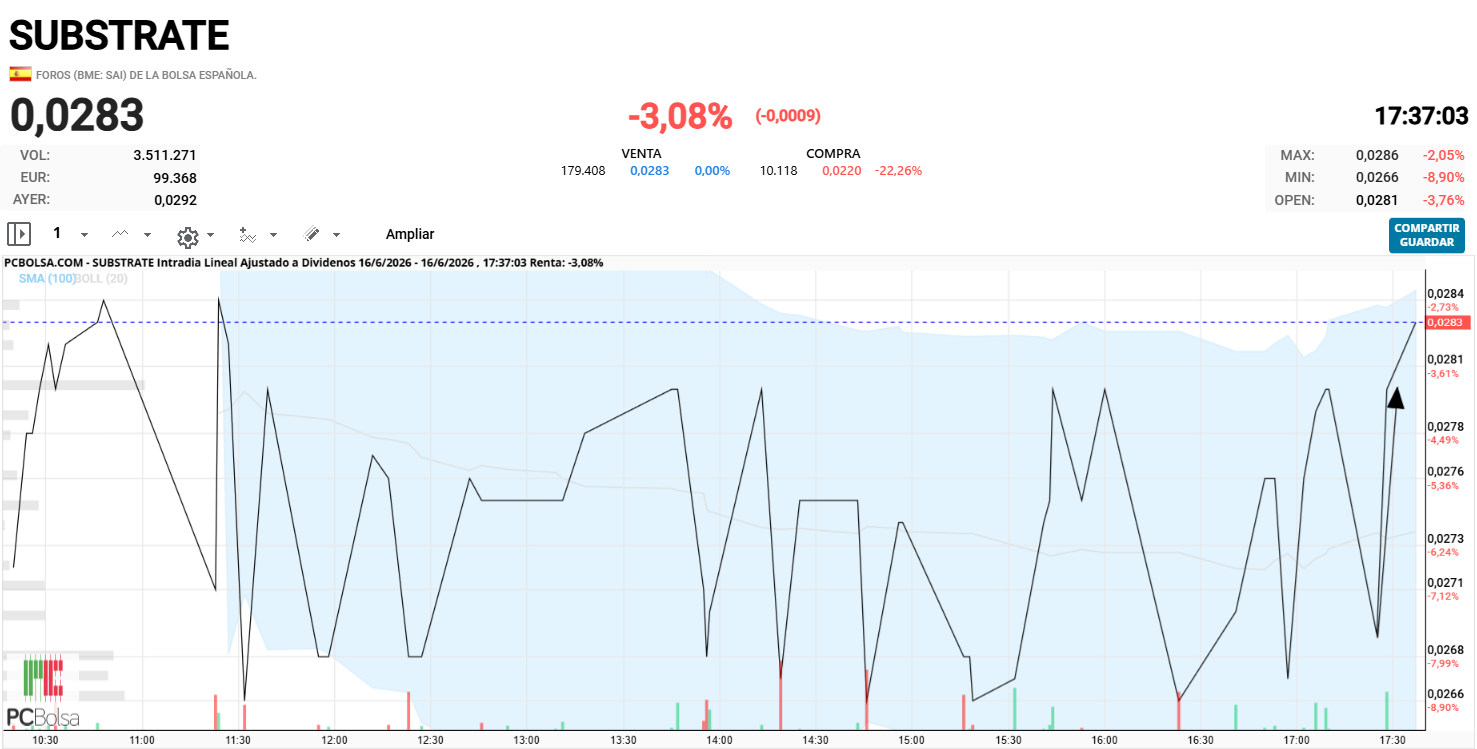Click the -8,90% MIN percentage in the stats panel
The height and width of the screenshot is (749, 1477).
(1444, 178)
